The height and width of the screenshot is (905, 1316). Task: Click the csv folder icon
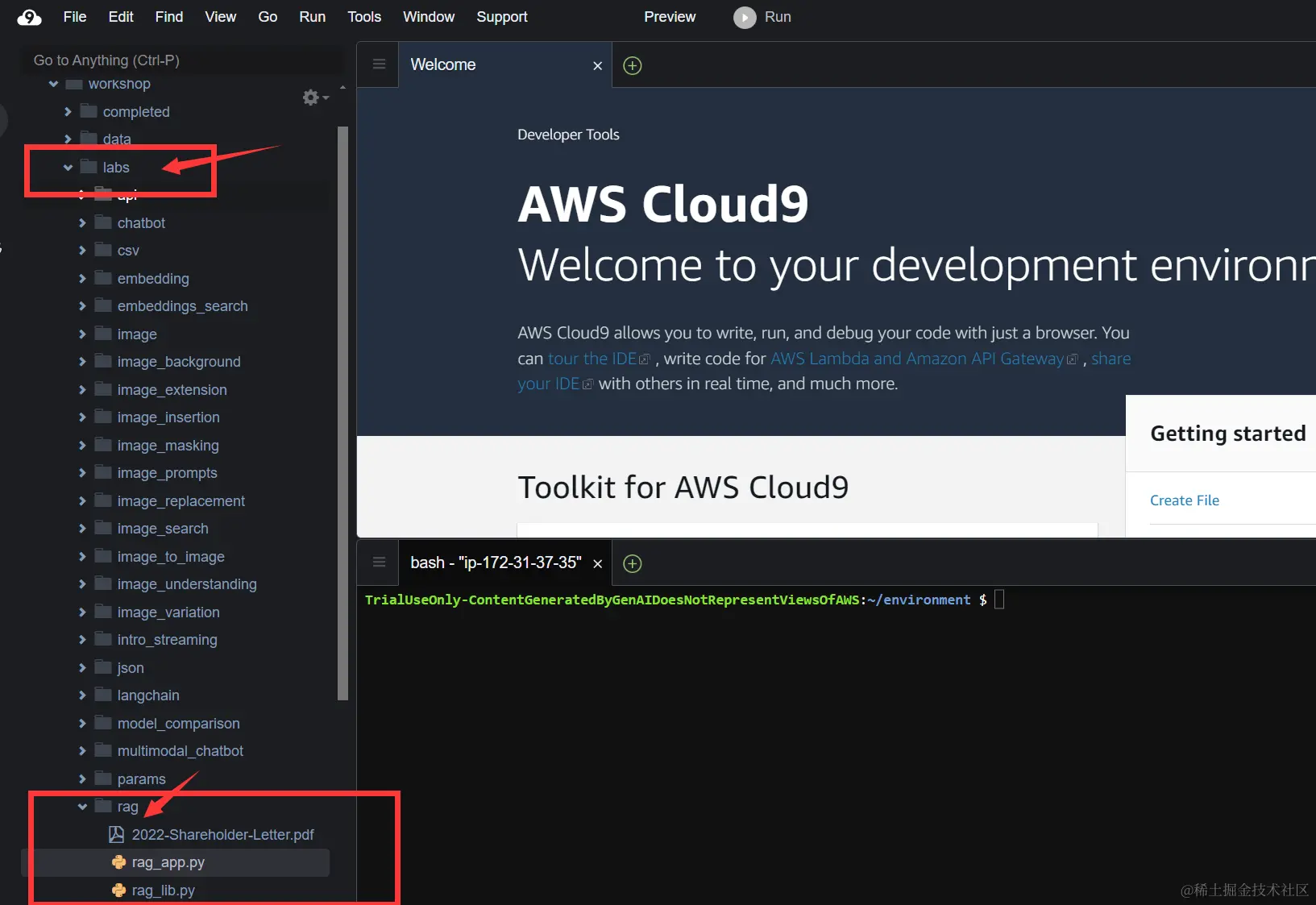pyautogui.click(x=102, y=250)
